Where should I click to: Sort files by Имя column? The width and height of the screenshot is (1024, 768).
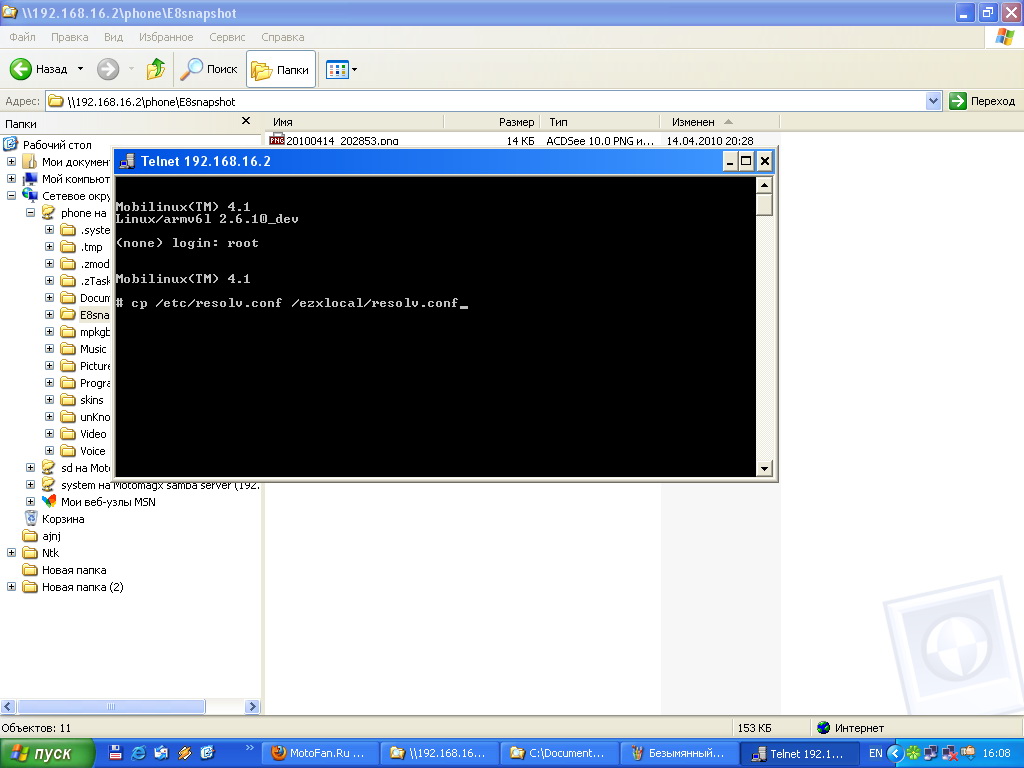(x=355, y=122)
